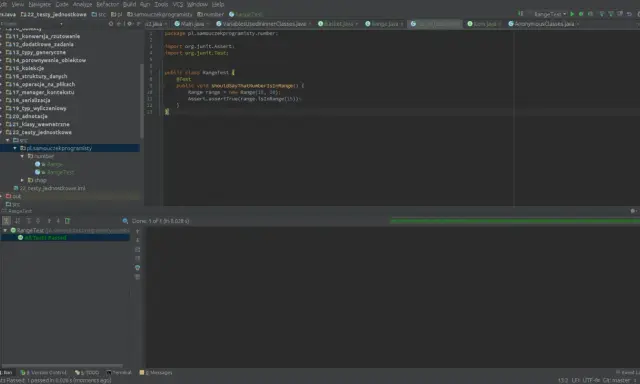This screenshot has width=640, height=384.
Task: Open test history magnifier icon
Action: pos(125,221)
